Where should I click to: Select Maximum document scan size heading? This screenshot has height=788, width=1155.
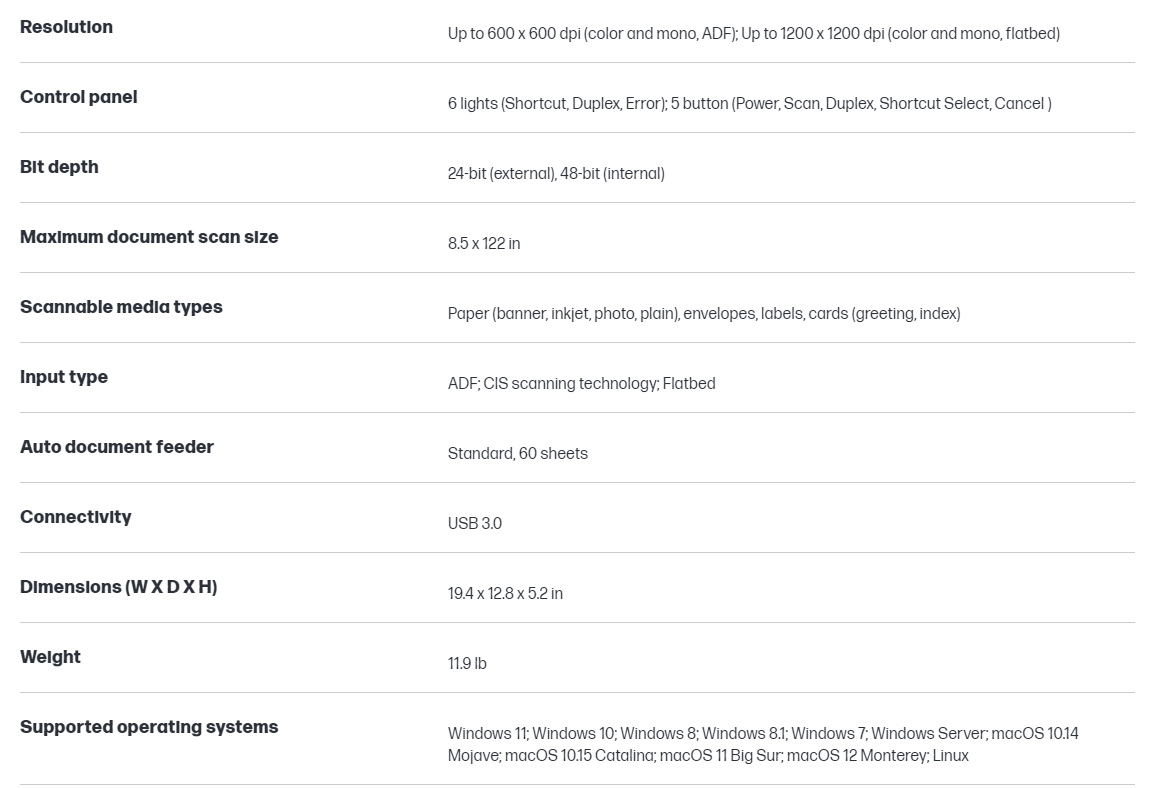click(149, 237)
